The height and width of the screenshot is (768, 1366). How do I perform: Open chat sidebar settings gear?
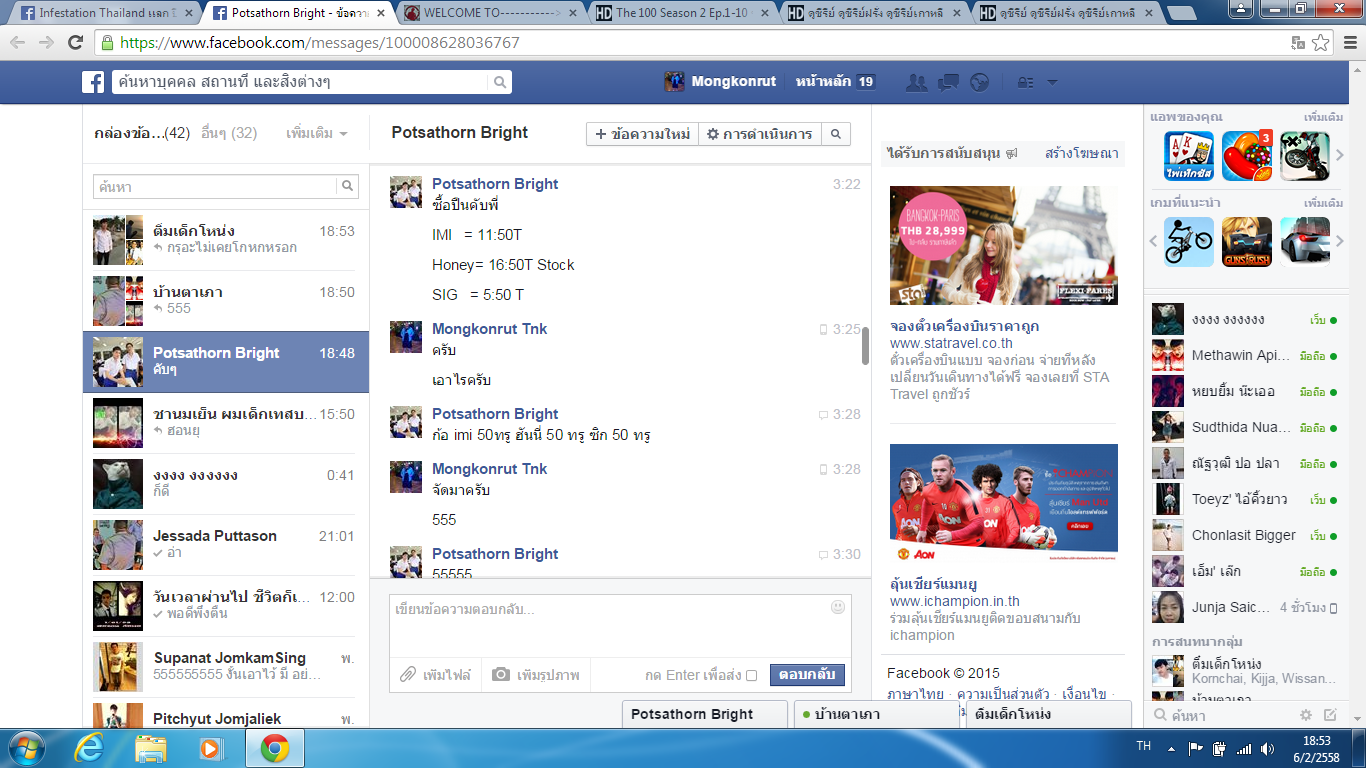(1305, 715)
